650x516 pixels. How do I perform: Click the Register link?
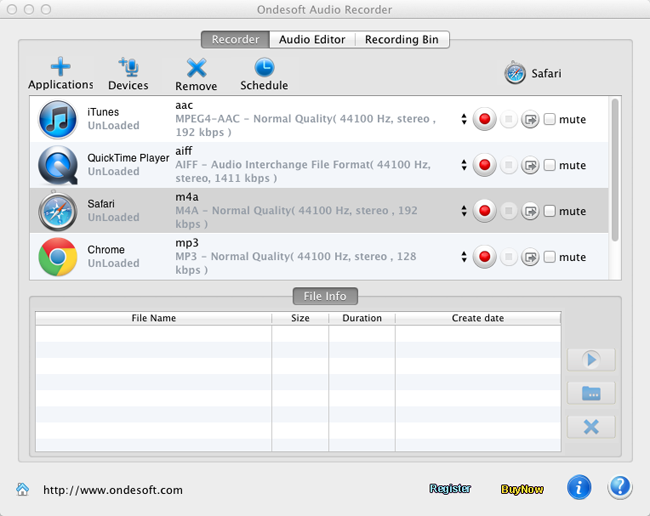coord(450,489)
